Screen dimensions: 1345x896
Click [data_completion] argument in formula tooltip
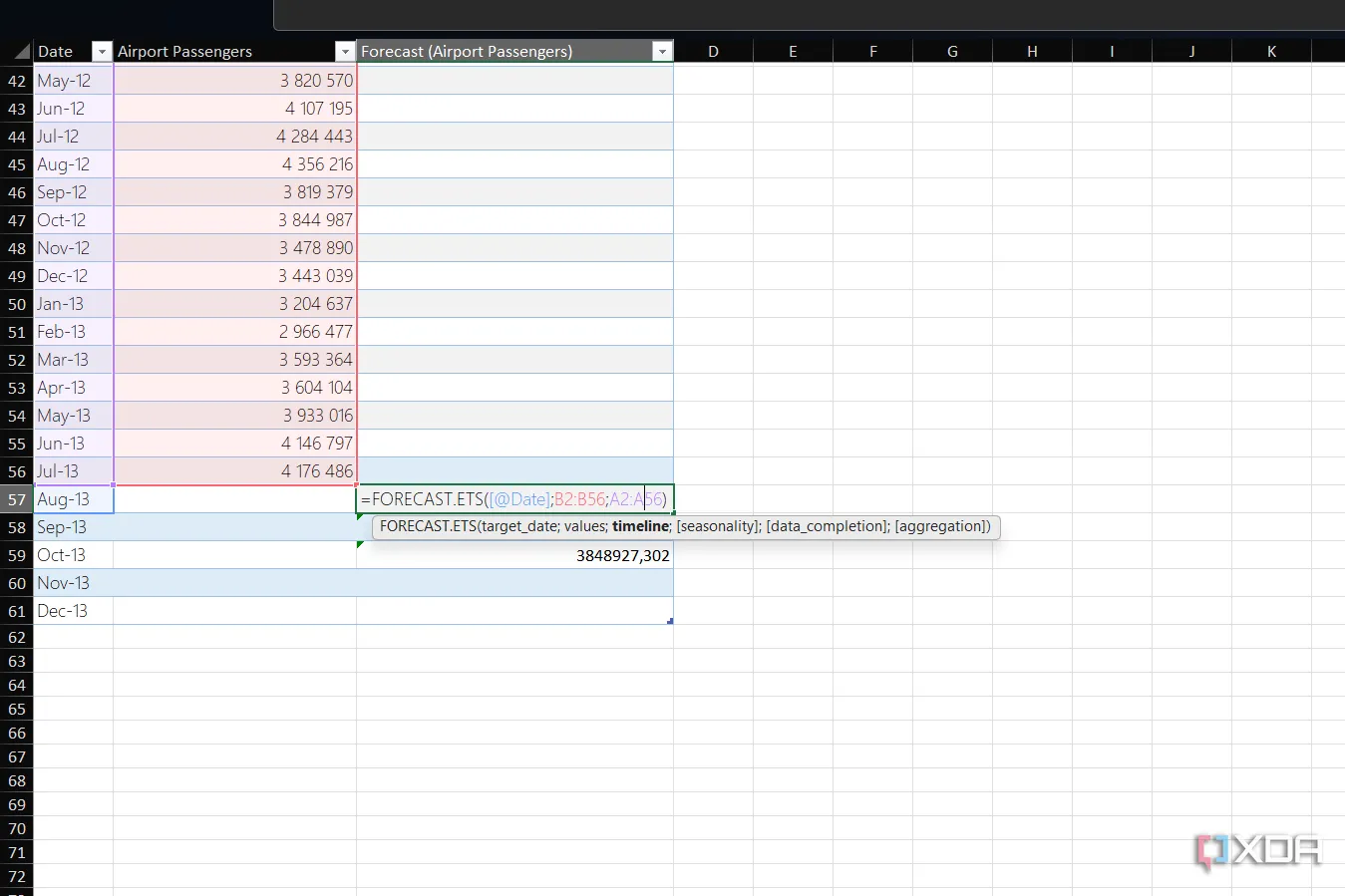(826, 526)
